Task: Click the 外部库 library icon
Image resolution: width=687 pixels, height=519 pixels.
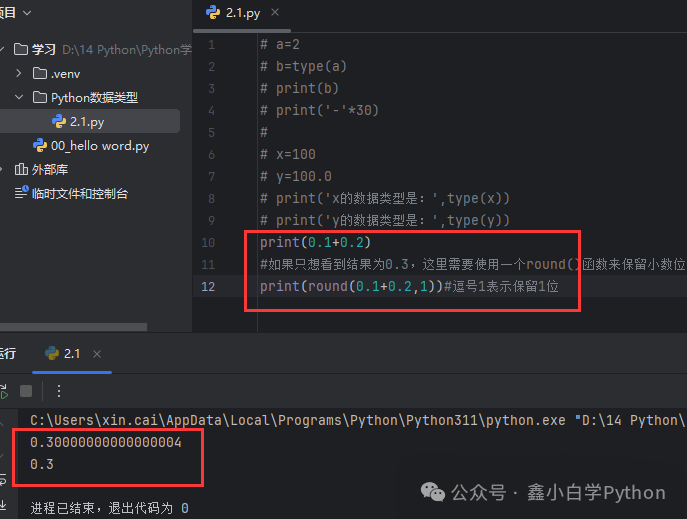Action: coord(21,169)
